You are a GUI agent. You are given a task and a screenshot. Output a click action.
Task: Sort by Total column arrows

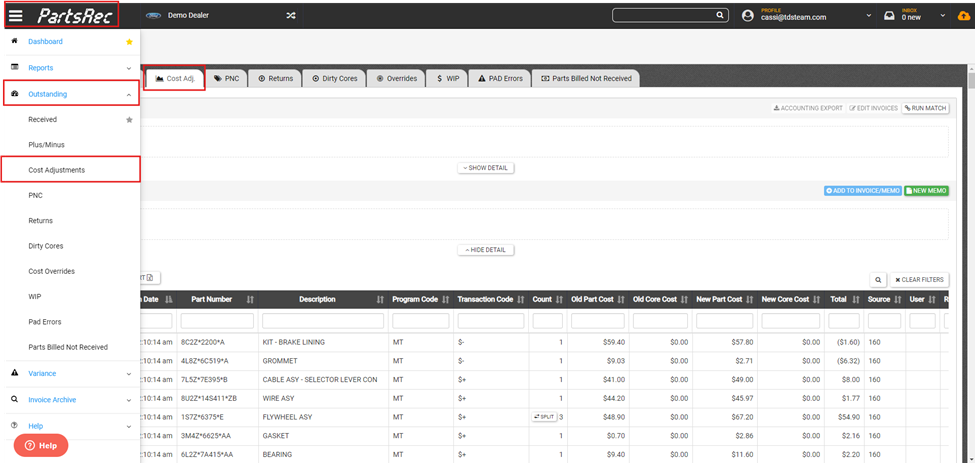(x=855, y=300)
